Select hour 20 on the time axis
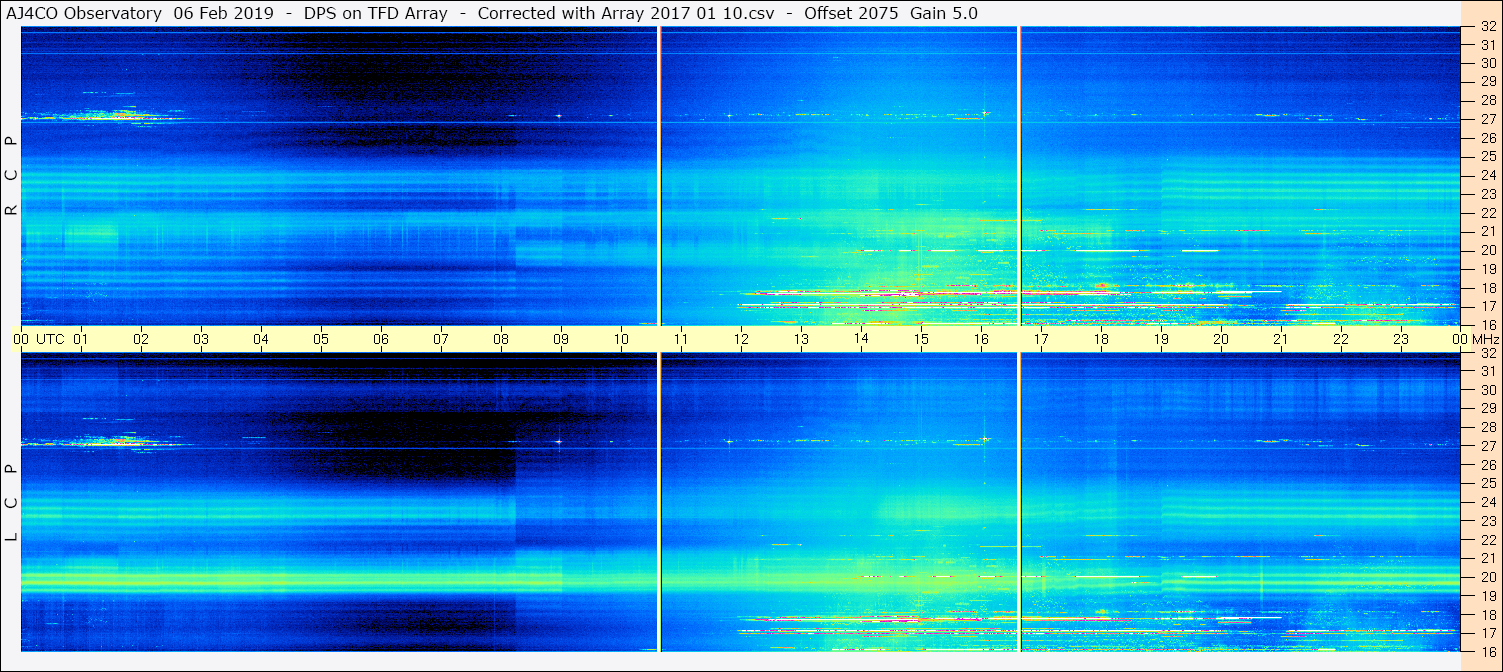1503x672 pixels. (1221, 339)
